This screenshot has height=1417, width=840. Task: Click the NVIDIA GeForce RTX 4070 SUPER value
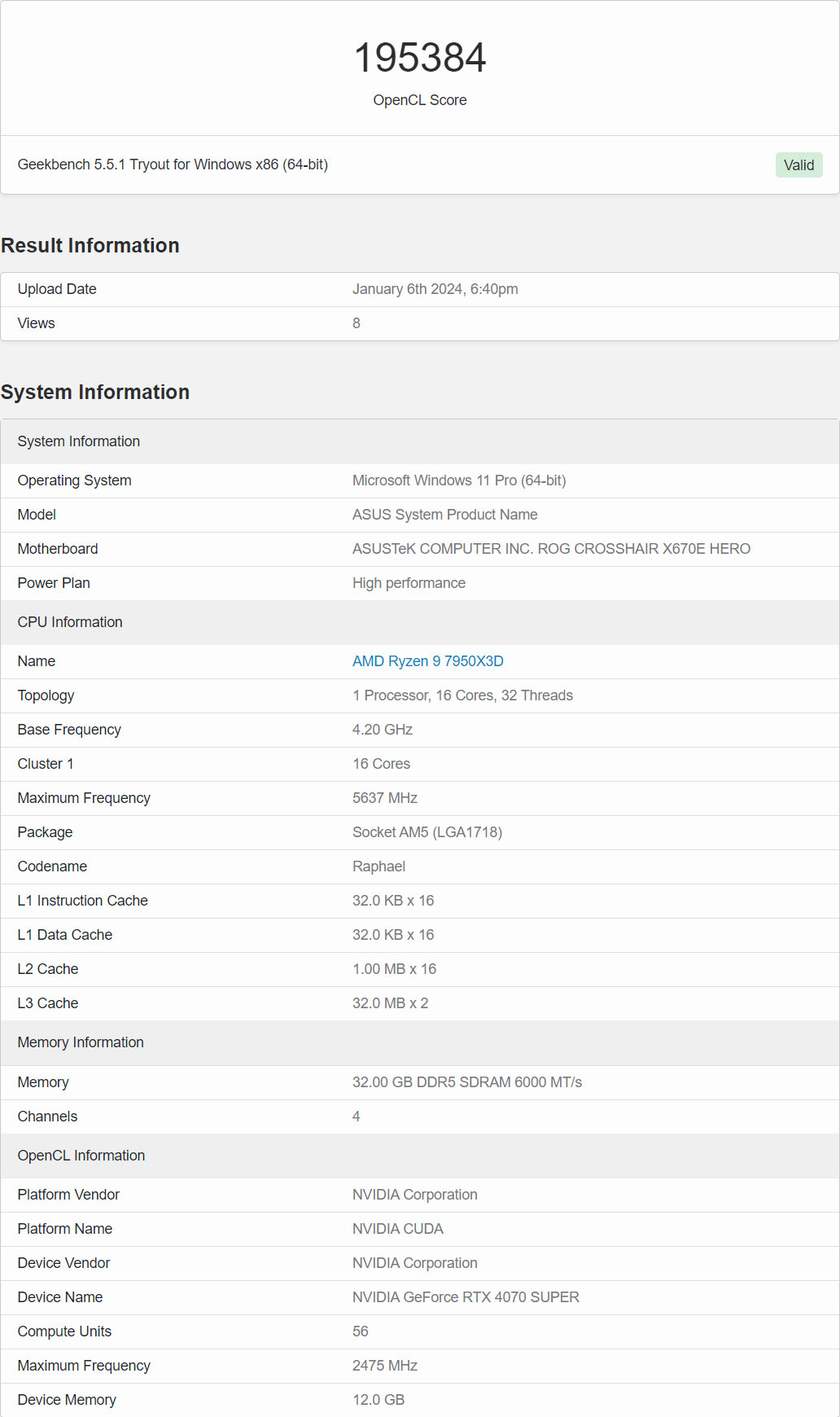tap(466, 1297)
